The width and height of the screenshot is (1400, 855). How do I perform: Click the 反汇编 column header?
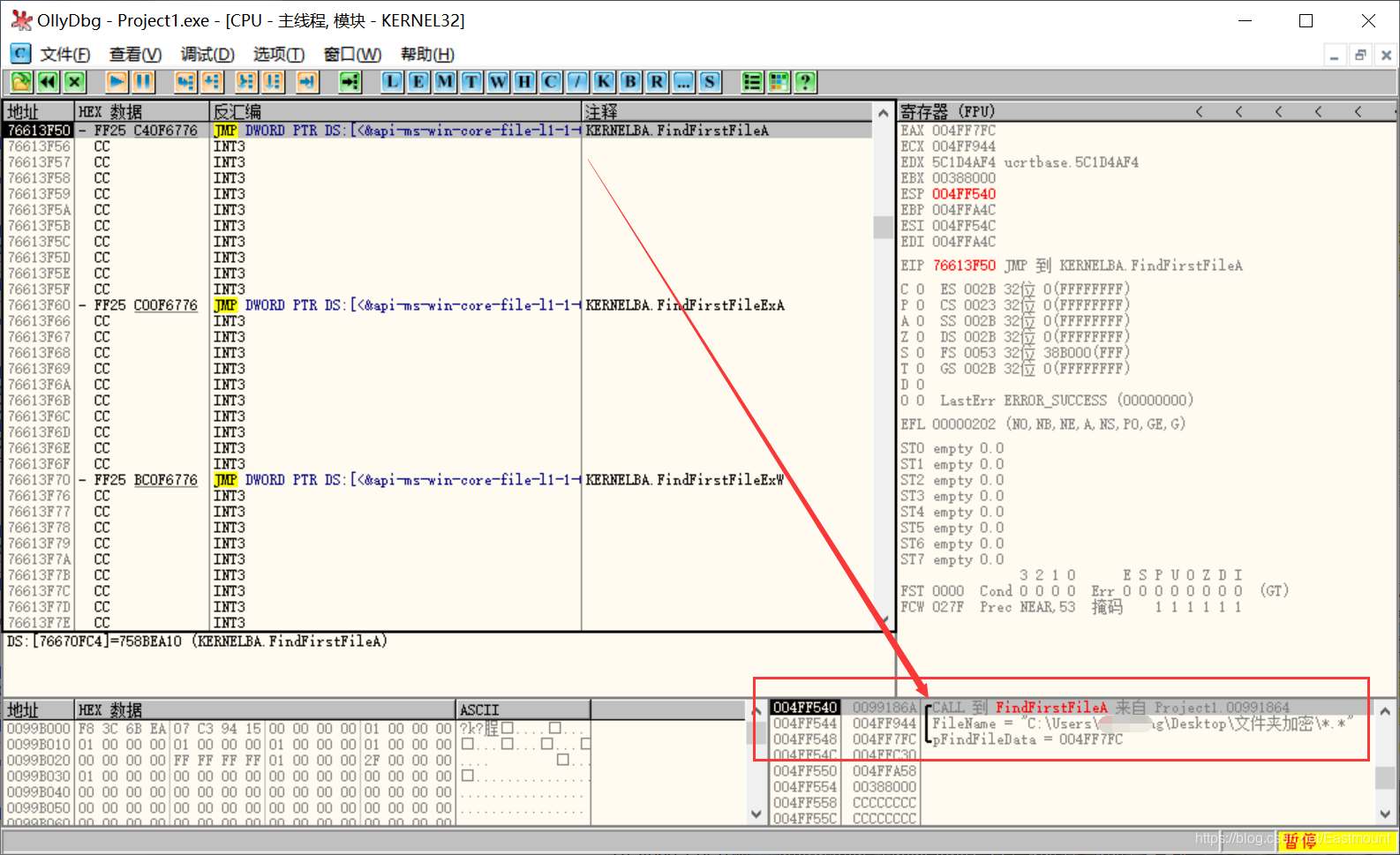[x=395, y=112]
